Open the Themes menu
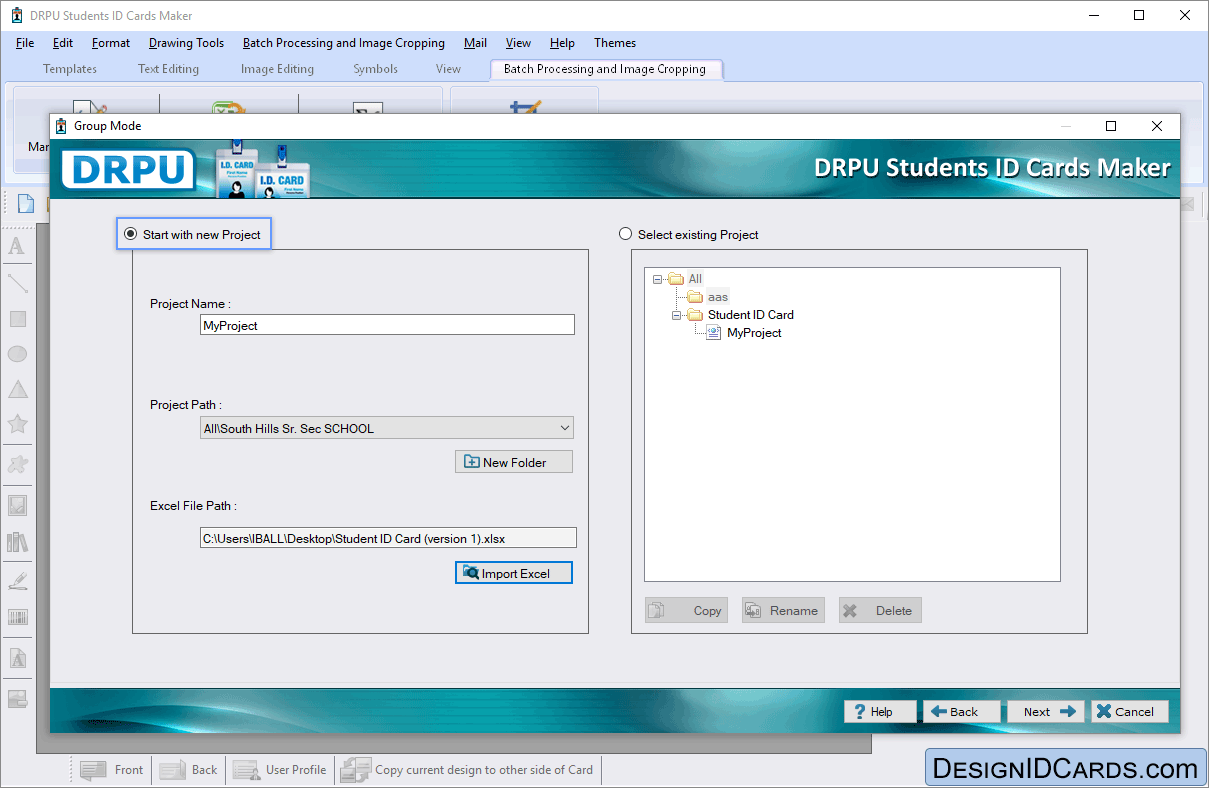Viewport: 1209px width, 788px height. click(x=615, y=43)
